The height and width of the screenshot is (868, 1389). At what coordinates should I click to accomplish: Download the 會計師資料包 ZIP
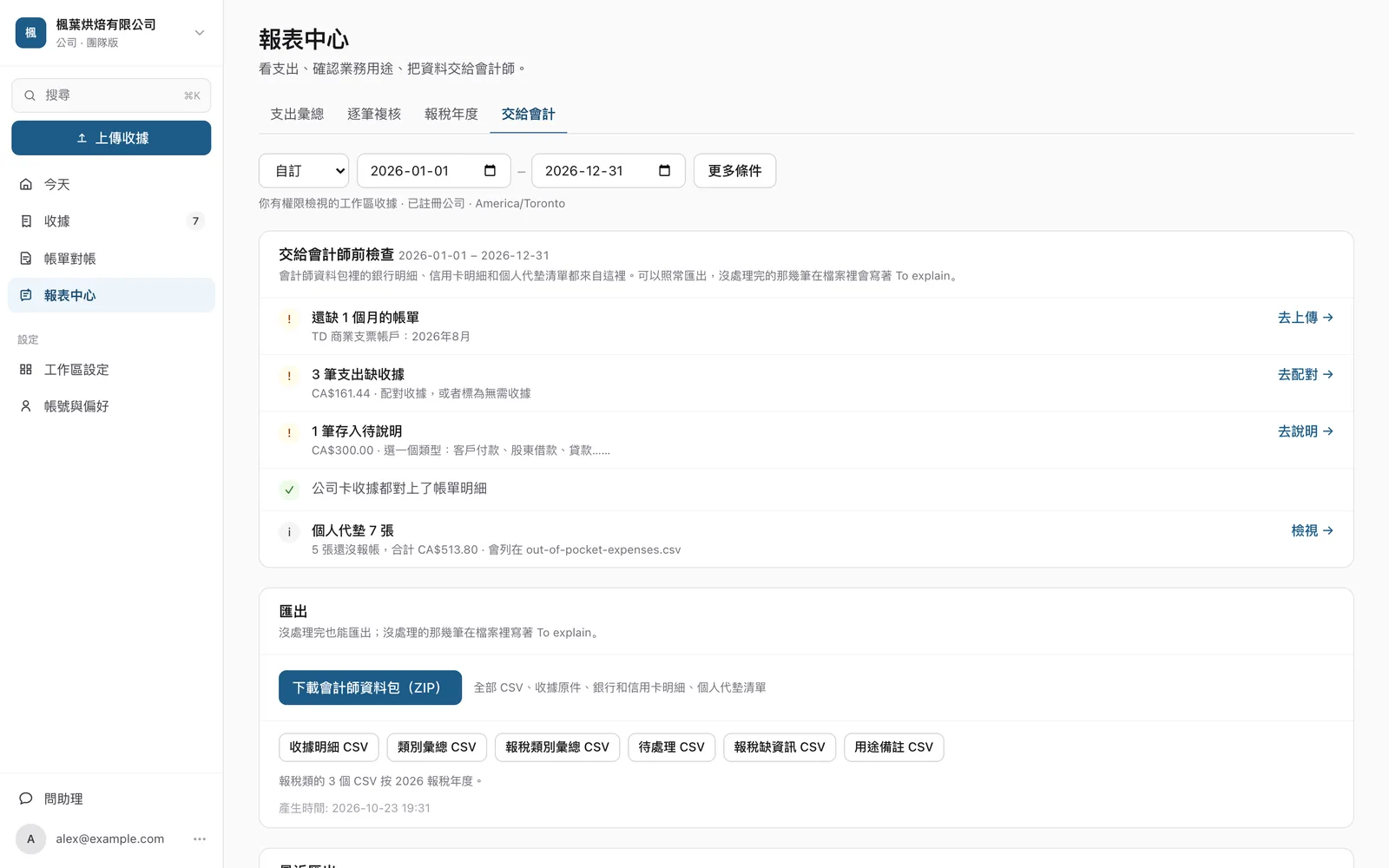click(370, 687)
